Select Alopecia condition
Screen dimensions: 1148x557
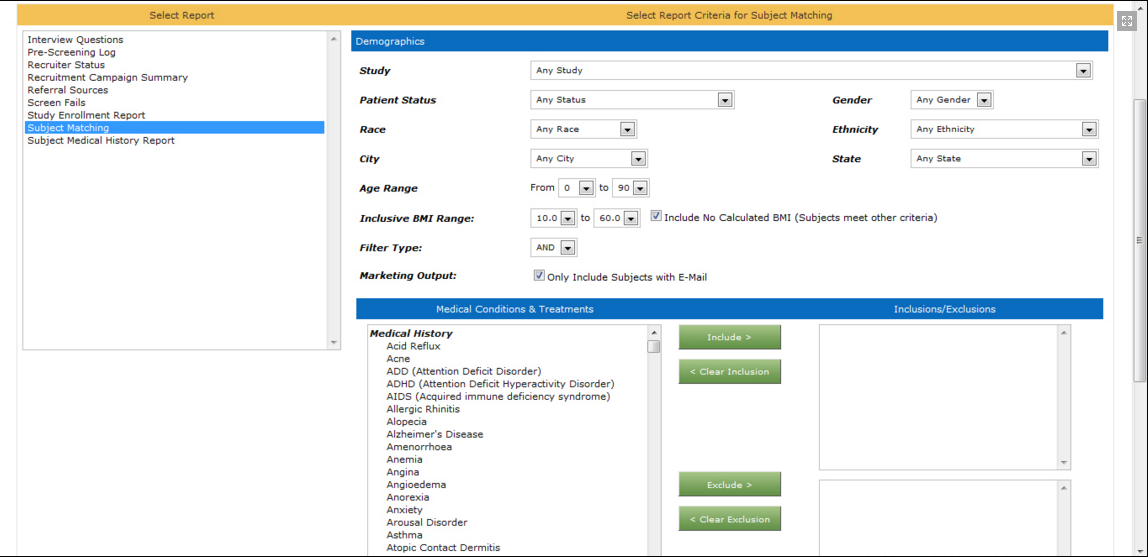[x=406, y=422]
